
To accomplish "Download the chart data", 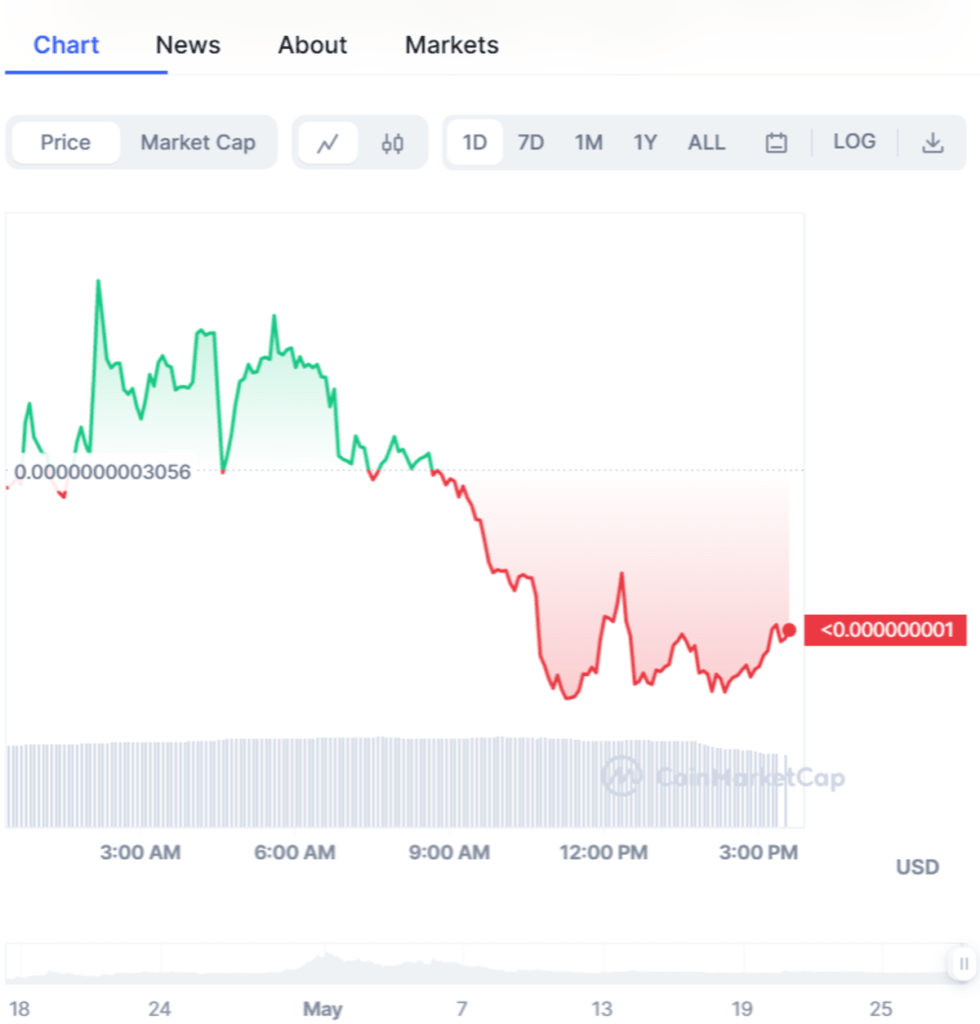I will (932, 143).
